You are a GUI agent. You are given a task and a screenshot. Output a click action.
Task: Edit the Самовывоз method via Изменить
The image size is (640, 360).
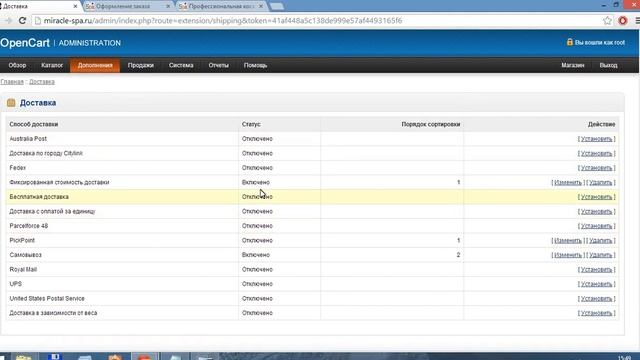tap(568, 255)
